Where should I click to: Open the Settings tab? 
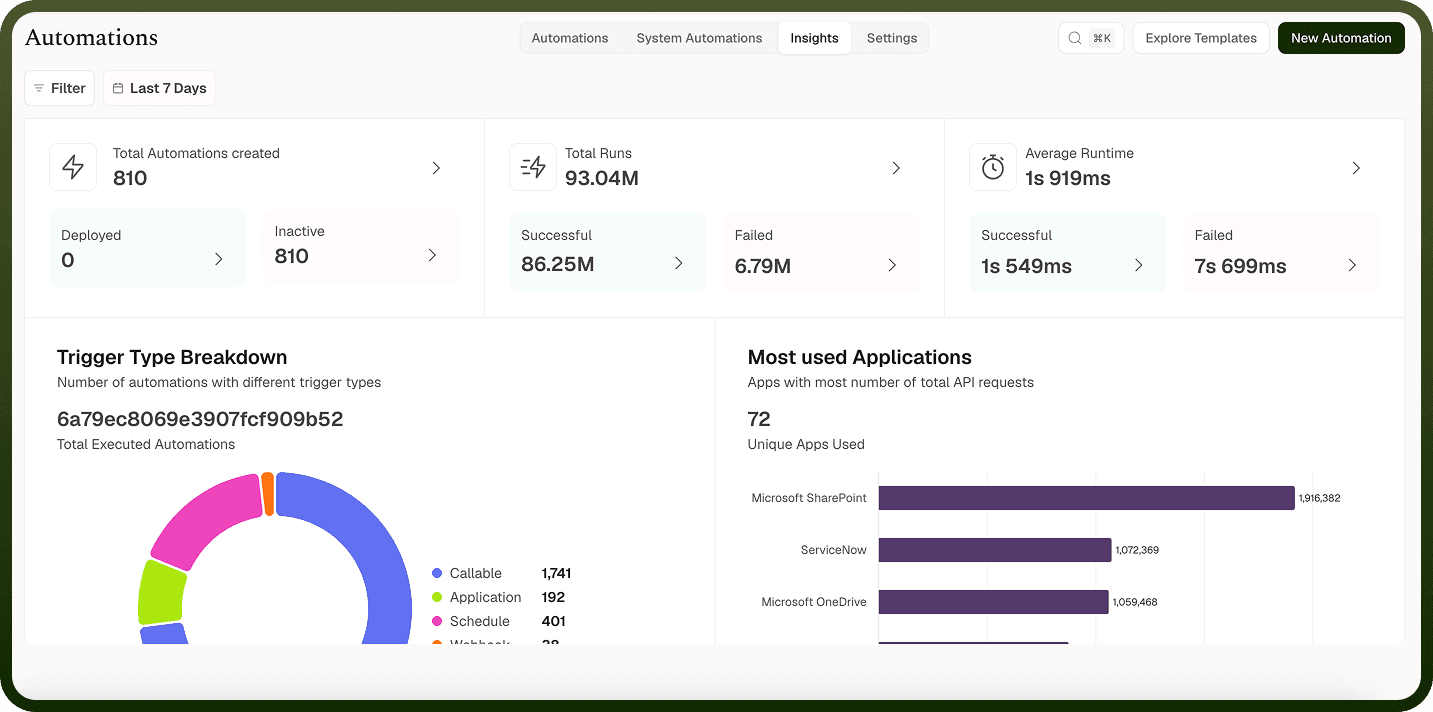pyautogui.click(x=892, y=38)
